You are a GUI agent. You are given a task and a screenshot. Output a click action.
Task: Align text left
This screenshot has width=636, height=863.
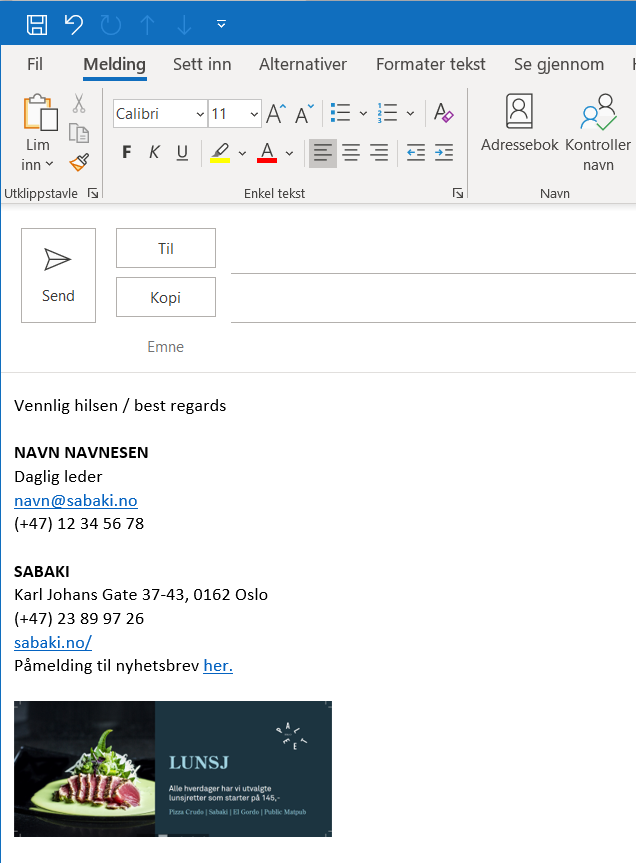point(323,152)
